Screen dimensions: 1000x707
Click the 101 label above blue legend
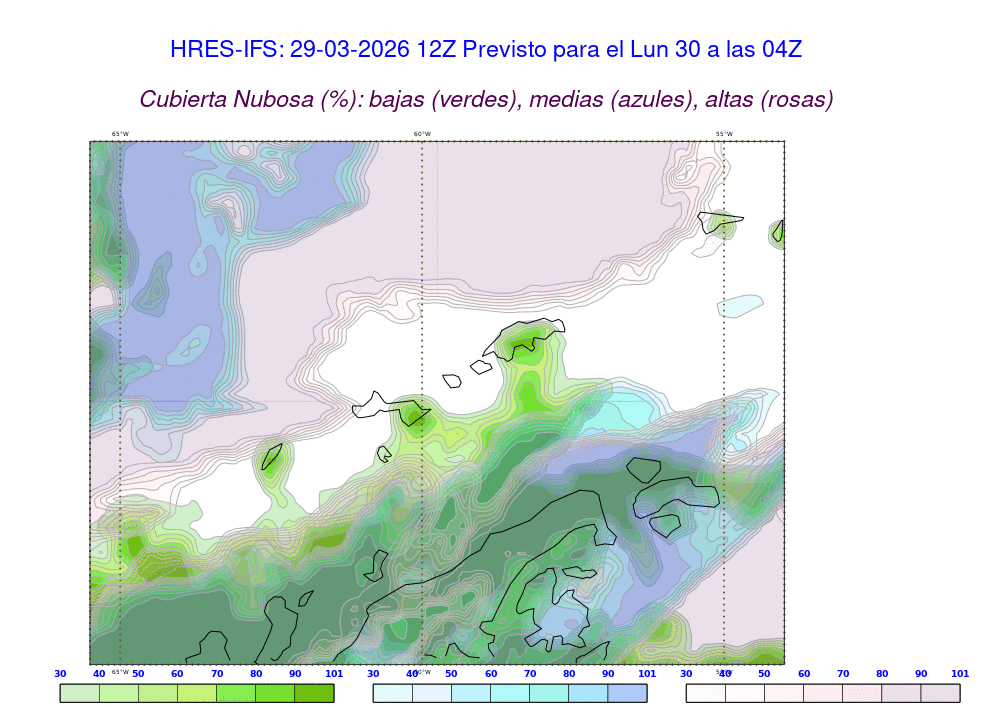[647, 674]
